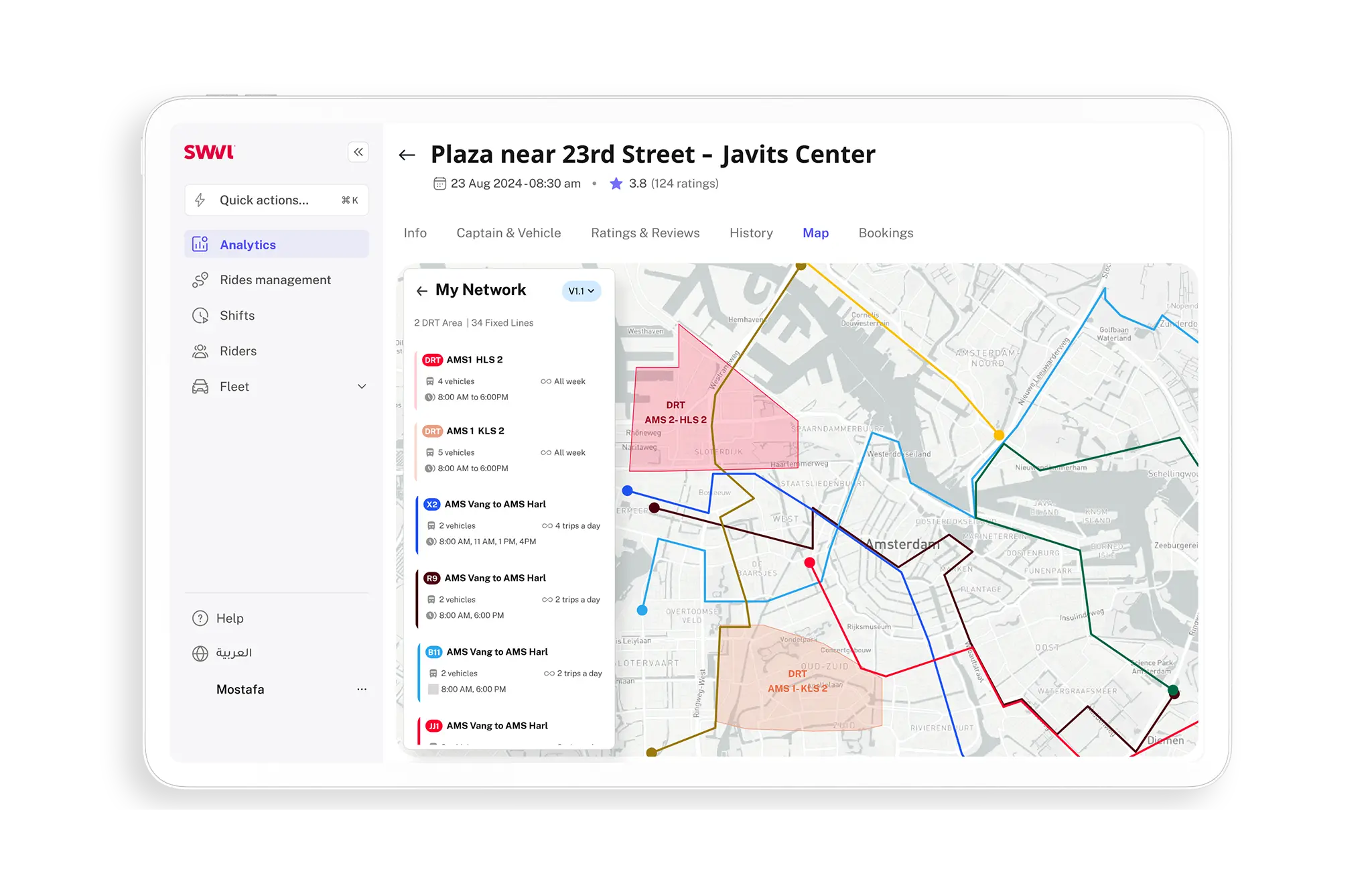Click the Mostafa user name
This screenshot has width=1372, height=884.
240,689
